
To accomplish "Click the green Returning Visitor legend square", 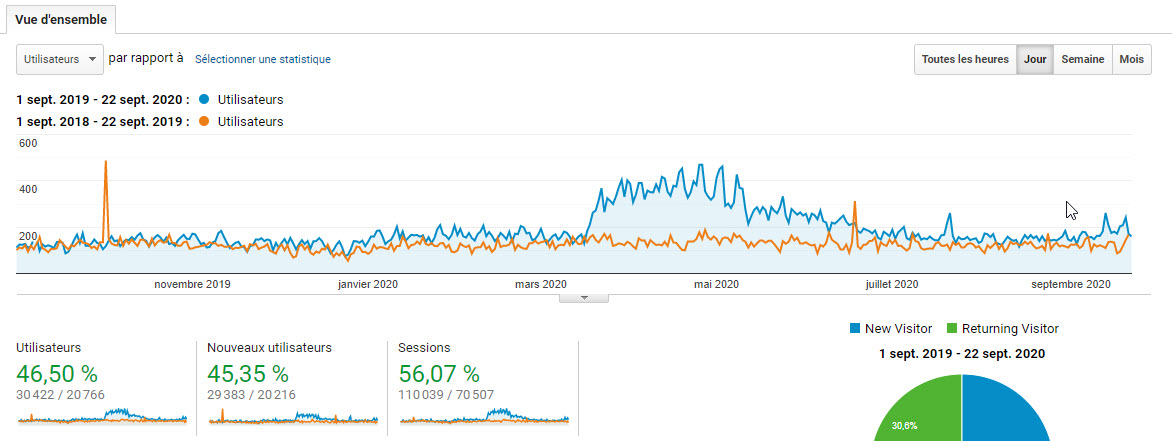I will click(x=952, y=329).
